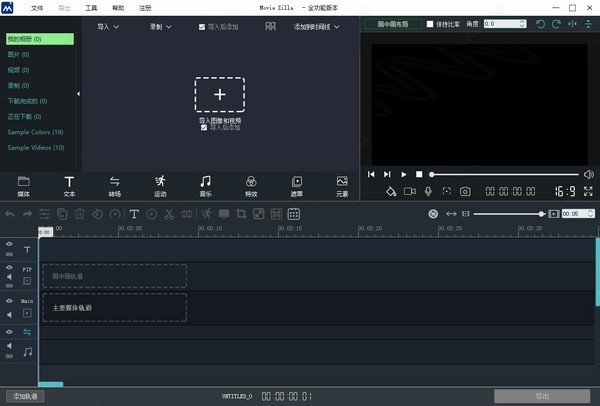
Task: Select Sample Colors (19) in the media list
Action: pyautogui.click(x=35, y=132)
